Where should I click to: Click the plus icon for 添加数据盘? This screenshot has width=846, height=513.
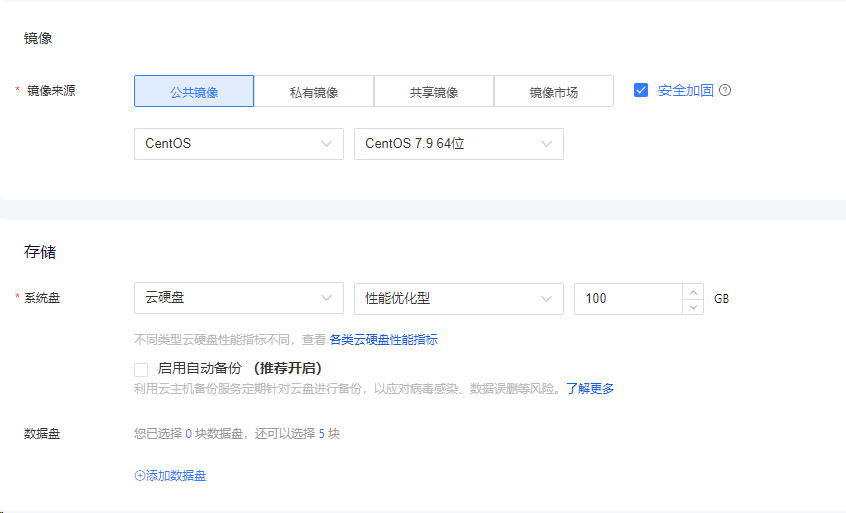140,476
